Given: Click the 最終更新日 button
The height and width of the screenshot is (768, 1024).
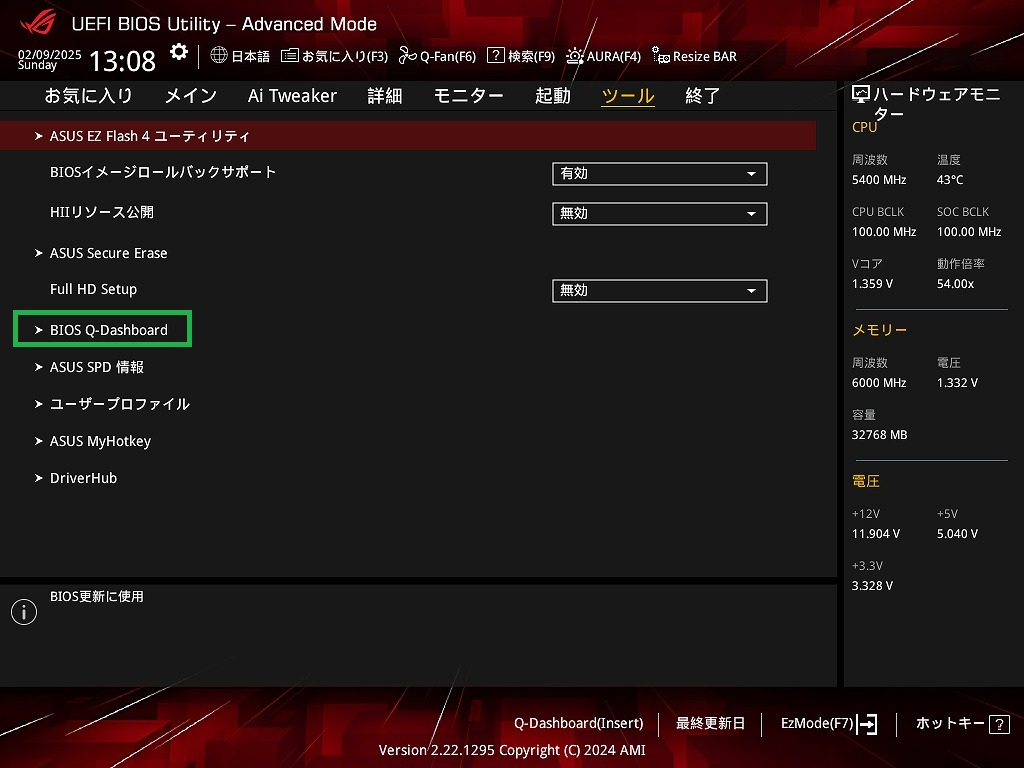Looking at the screenshot, I should (x=711, y=724).
